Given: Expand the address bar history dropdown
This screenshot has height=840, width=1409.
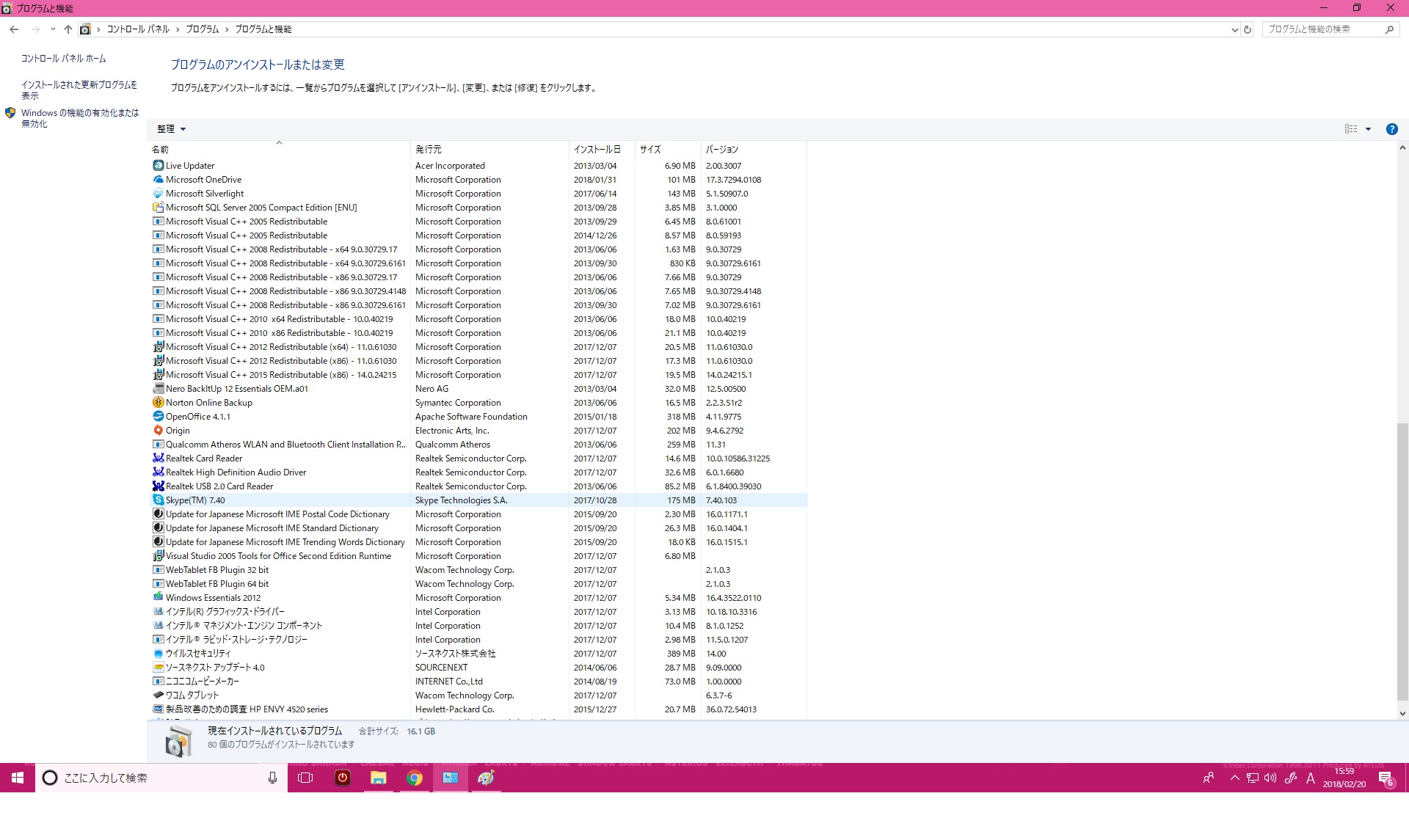Looking at the screenshot, I should click(x=1234, y=29).
